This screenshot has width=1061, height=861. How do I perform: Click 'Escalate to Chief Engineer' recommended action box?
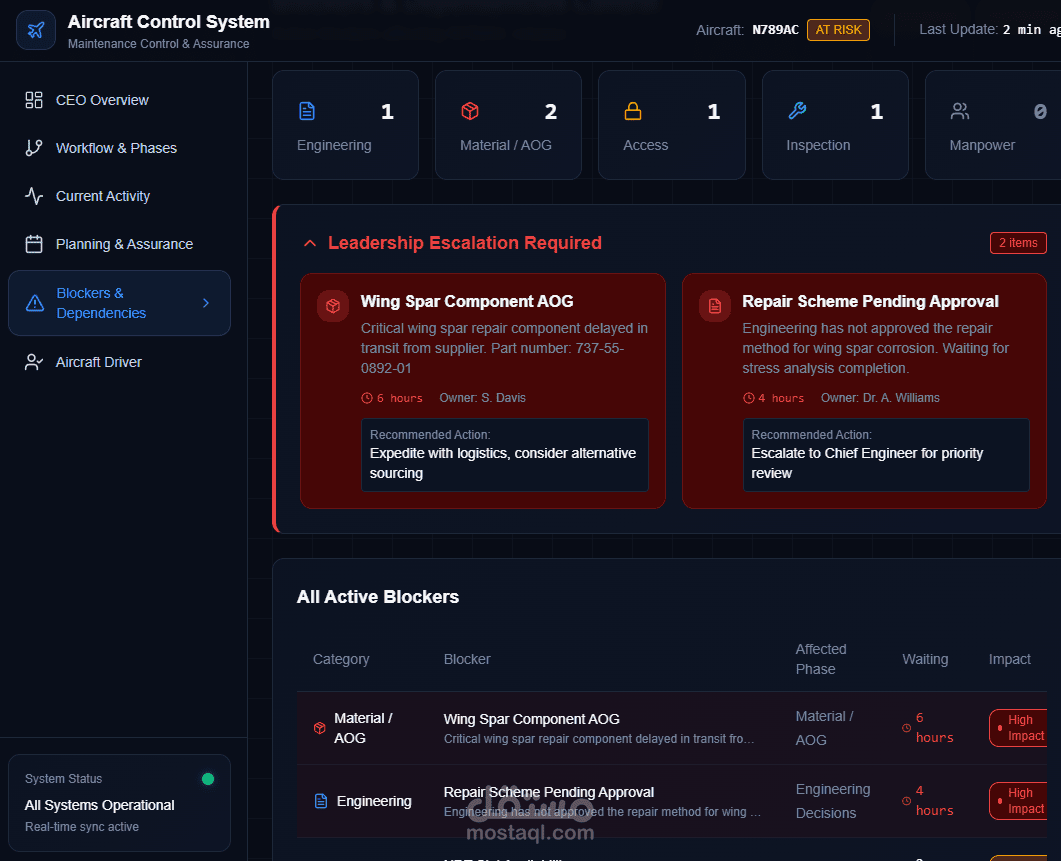(x=886, y=455)
